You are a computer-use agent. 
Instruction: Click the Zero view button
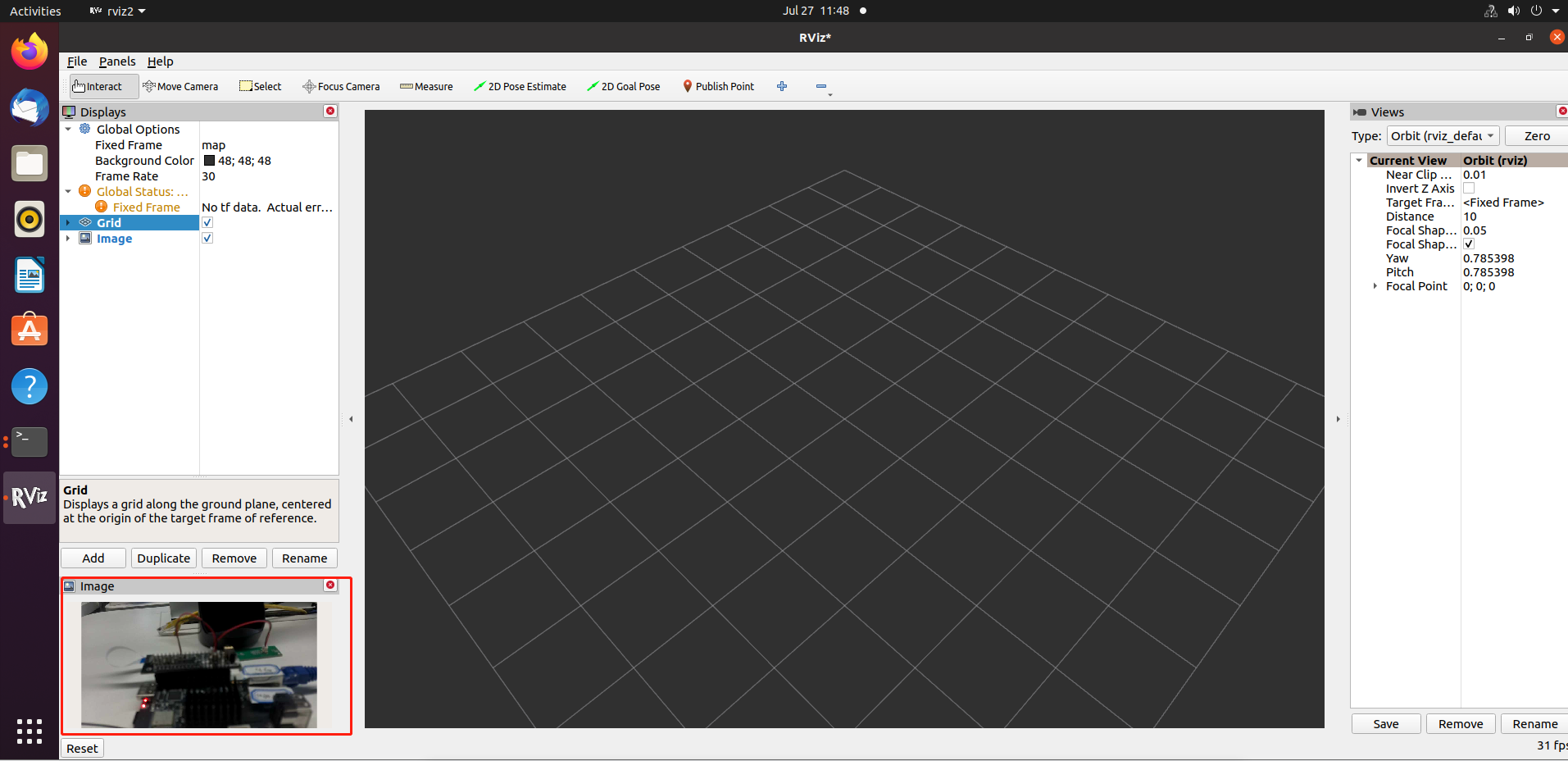1537,136
